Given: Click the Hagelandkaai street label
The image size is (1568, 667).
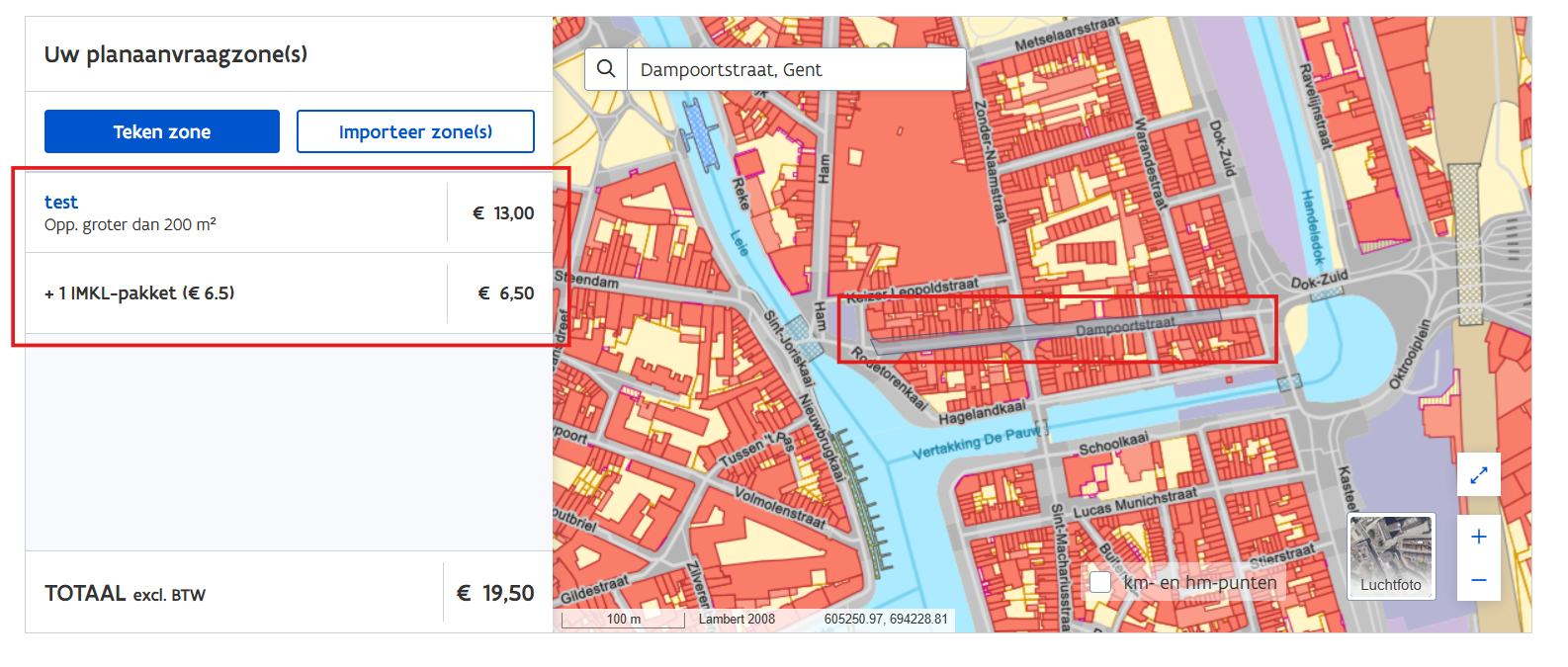Looking at the screenshot, I should (981, 412).
